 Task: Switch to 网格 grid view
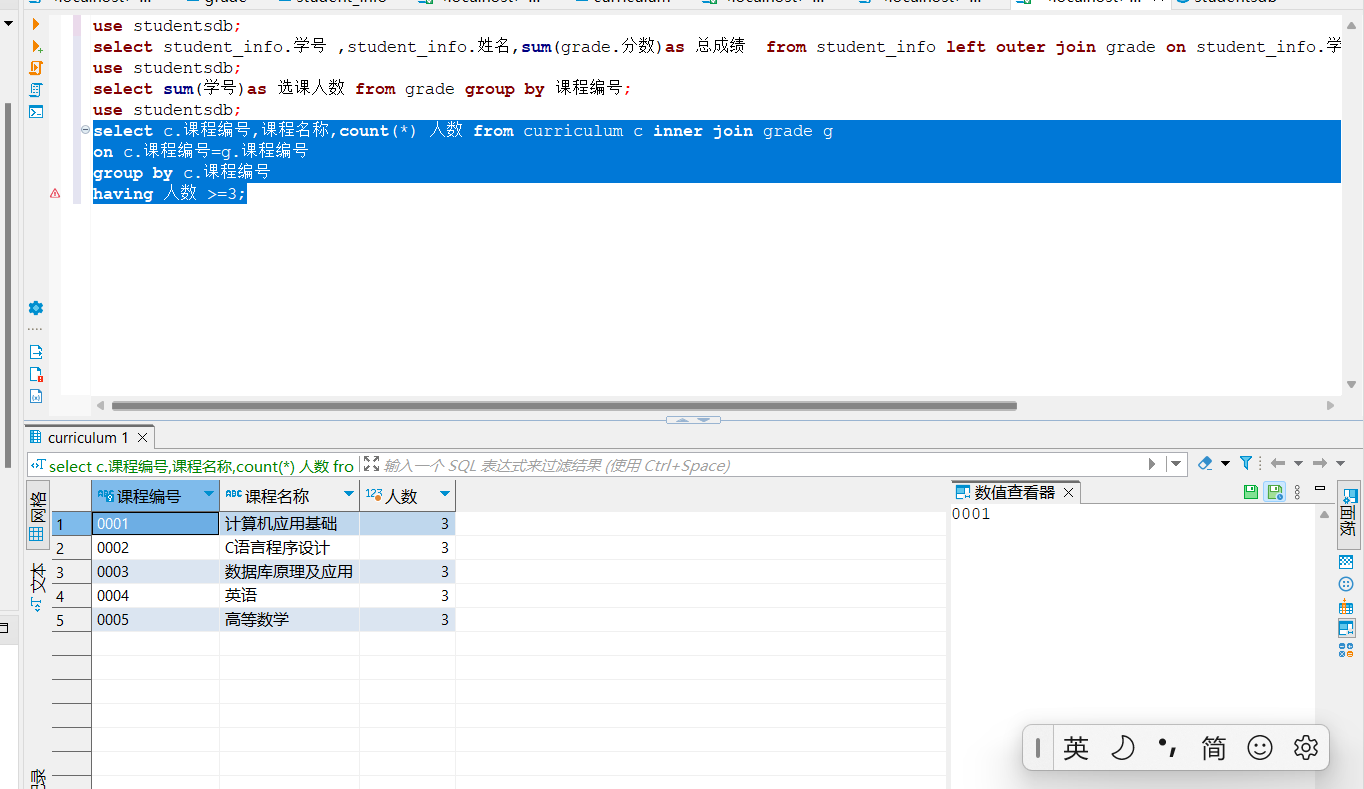(x=37, y=515)
